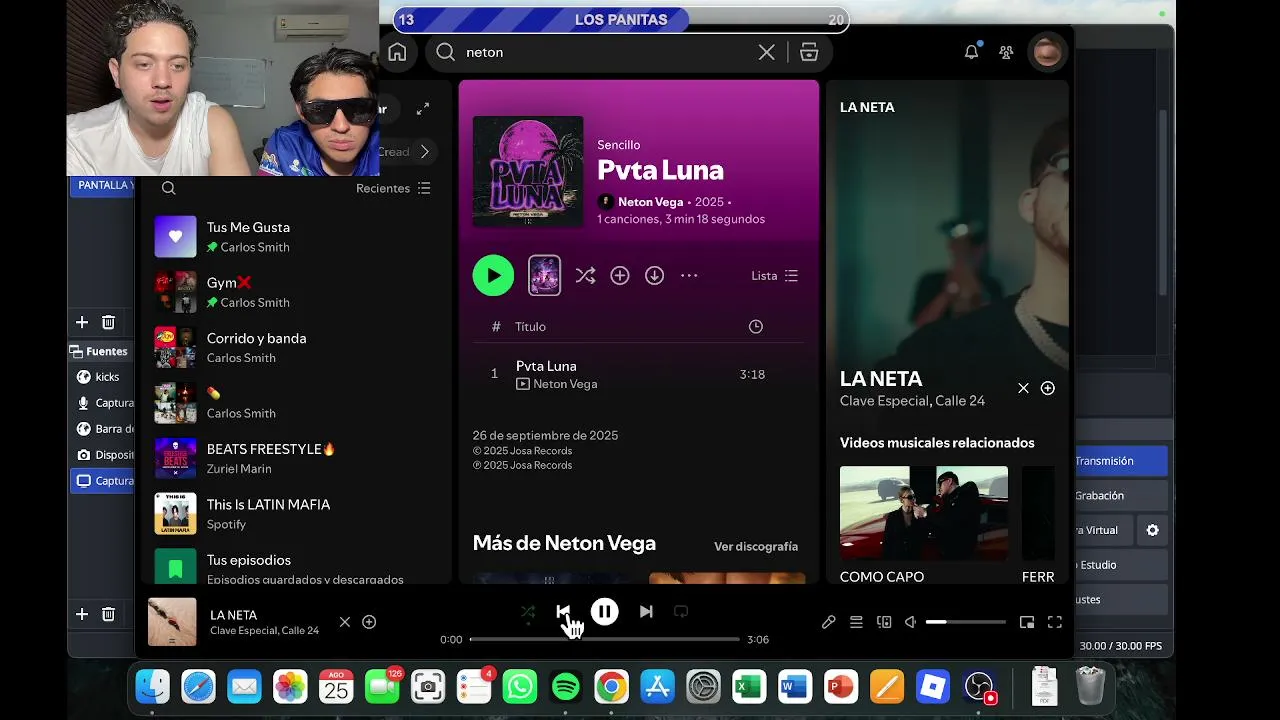Open Neton Vega artist link in header
The height and width of the screenshot is (720, 1280).
[x=650, y=202]
